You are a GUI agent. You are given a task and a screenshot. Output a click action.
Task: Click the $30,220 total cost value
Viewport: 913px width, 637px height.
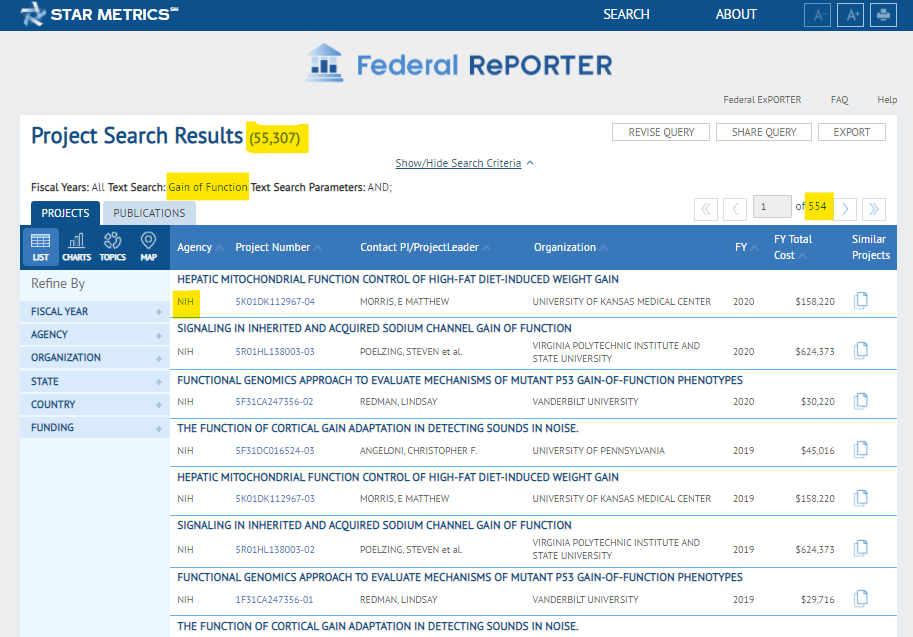[x=818, y=402]
